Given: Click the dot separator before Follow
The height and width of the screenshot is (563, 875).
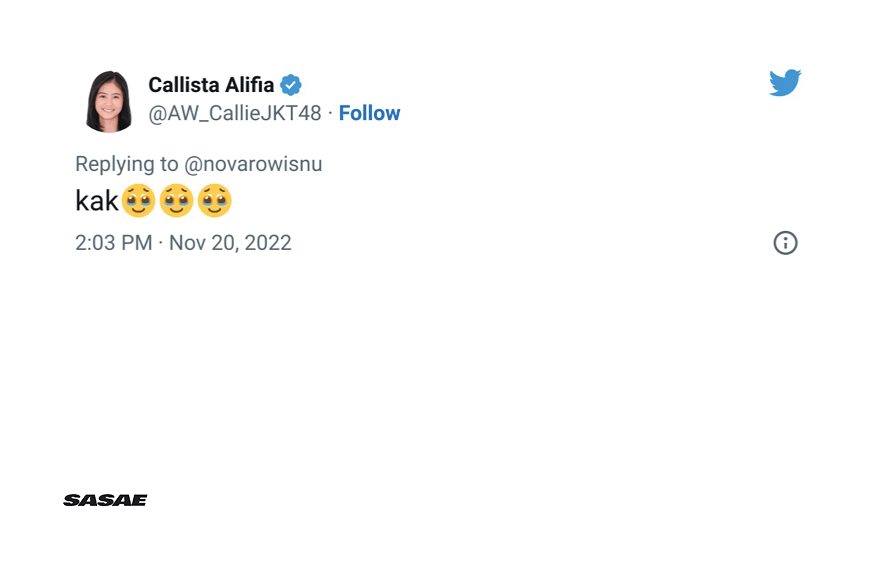Looking at the screenshot, I should point(330,113).
